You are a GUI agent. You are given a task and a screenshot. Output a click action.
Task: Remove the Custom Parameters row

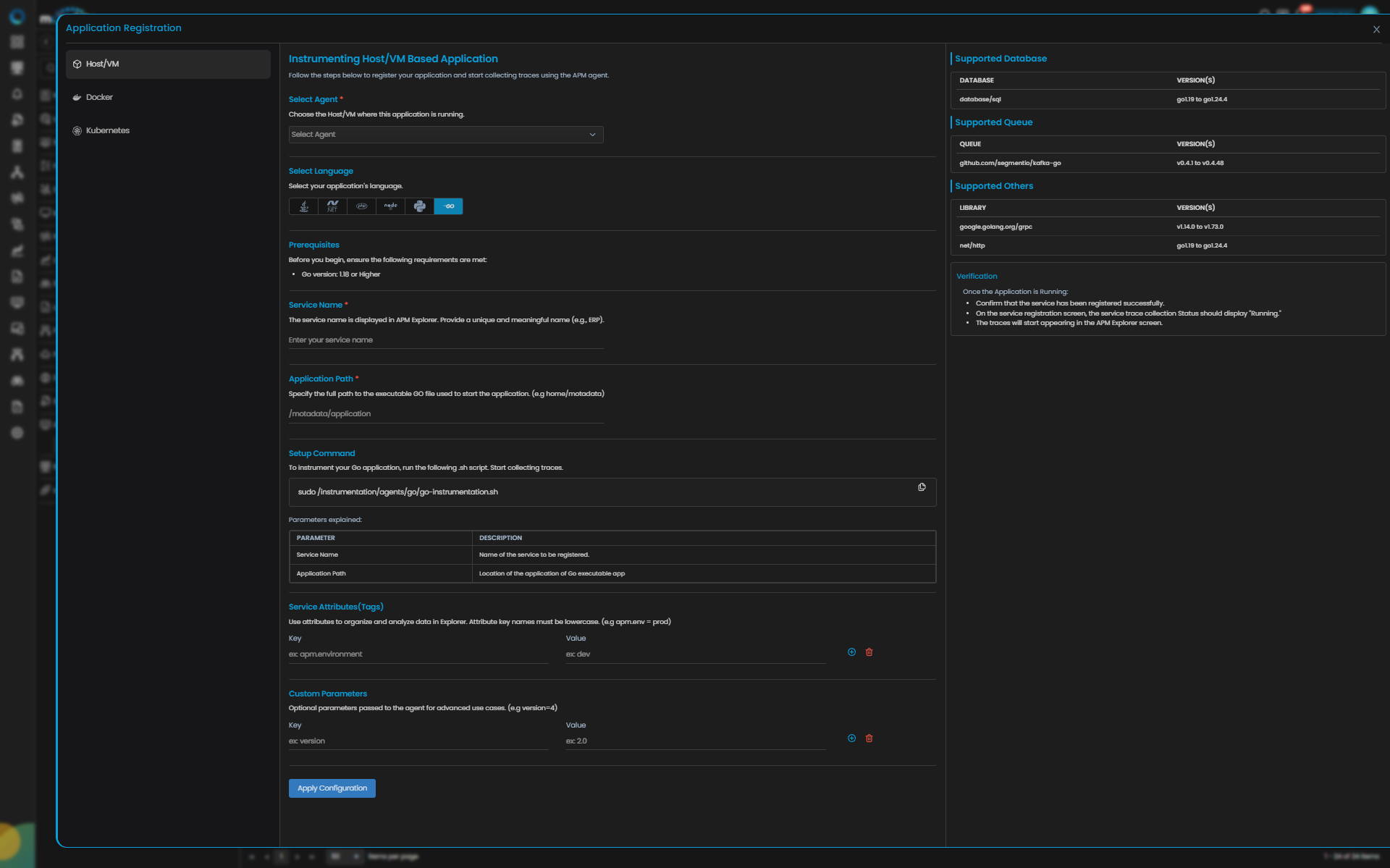click(869, 738)
